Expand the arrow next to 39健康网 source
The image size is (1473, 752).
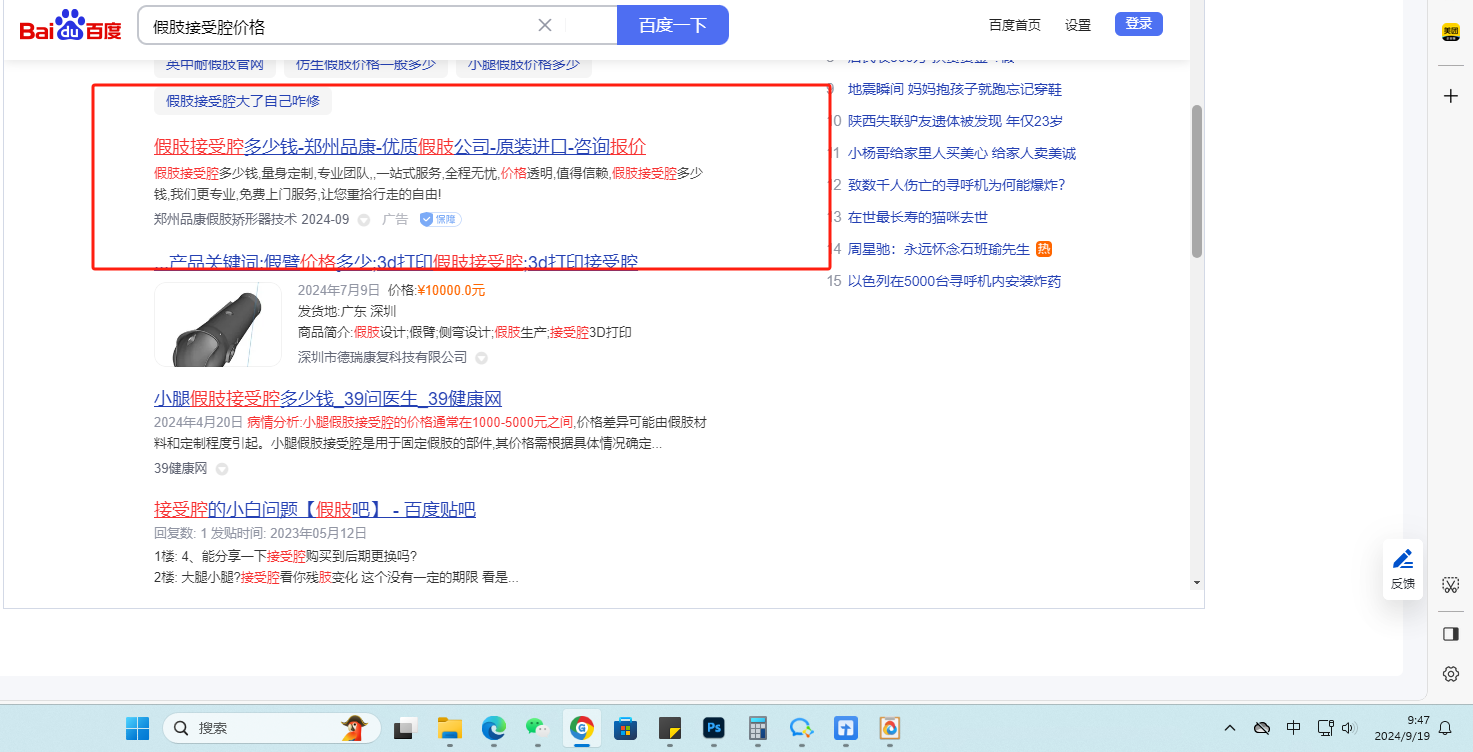(x=222, y=469)
